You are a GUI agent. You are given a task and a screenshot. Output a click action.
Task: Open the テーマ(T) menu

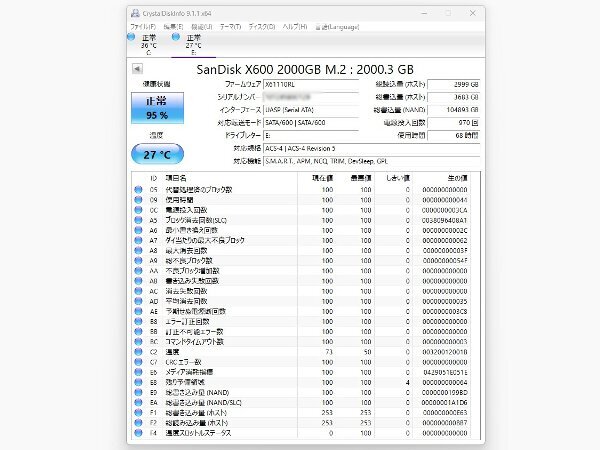[x=230, y=27]
